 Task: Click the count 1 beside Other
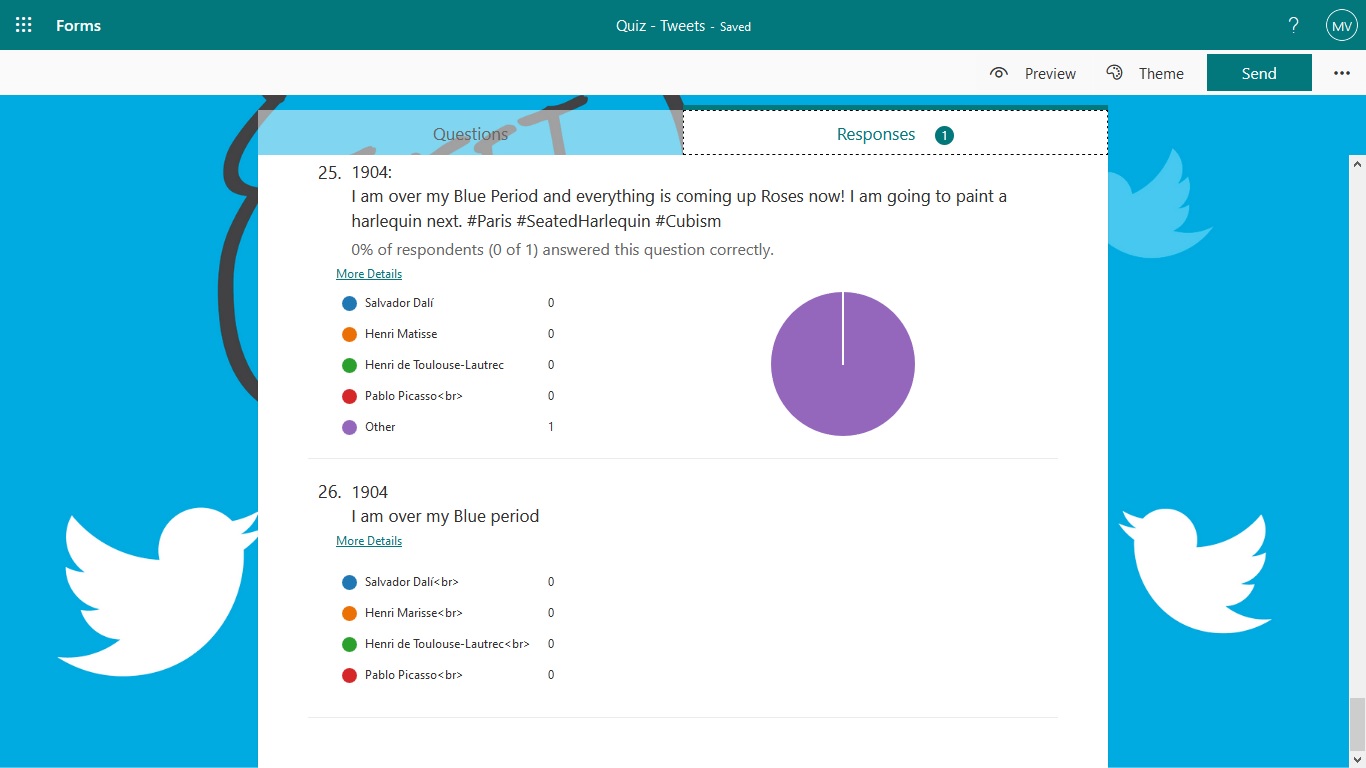tap(551, 427)
